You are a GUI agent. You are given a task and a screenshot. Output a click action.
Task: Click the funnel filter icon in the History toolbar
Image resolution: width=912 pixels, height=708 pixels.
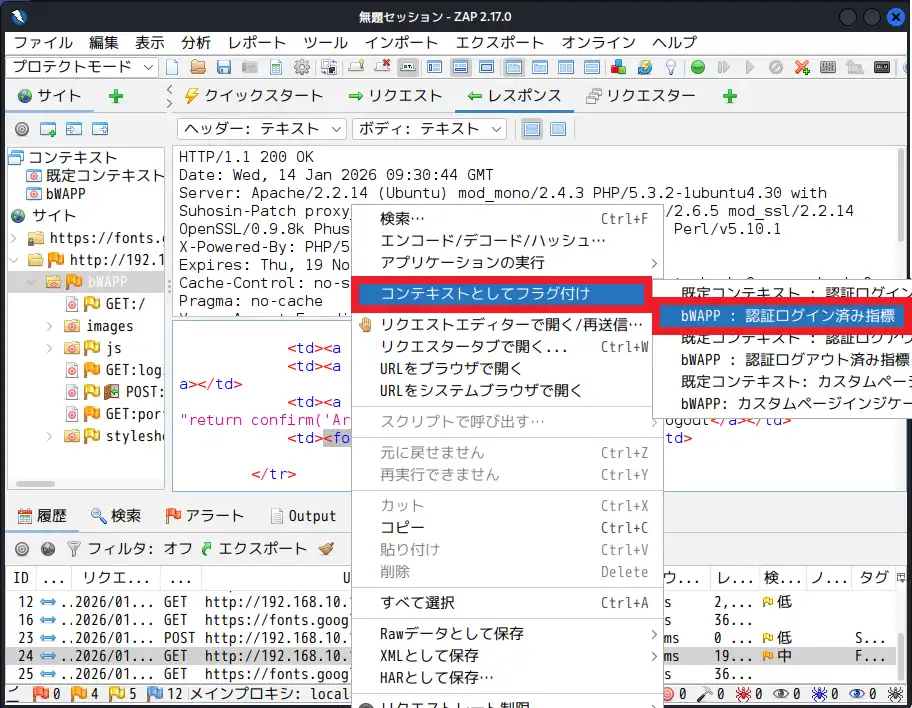[73, 551]
